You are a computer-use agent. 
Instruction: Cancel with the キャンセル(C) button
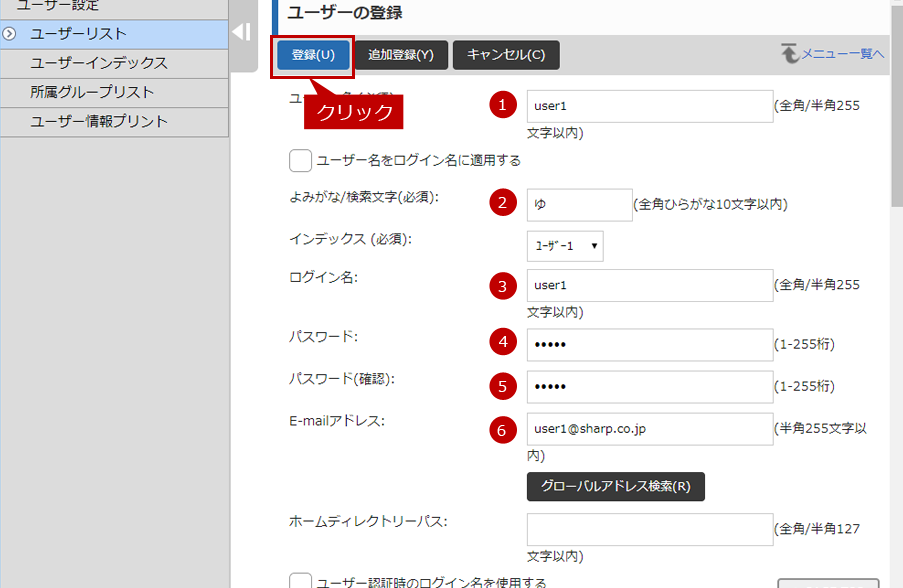506,55
